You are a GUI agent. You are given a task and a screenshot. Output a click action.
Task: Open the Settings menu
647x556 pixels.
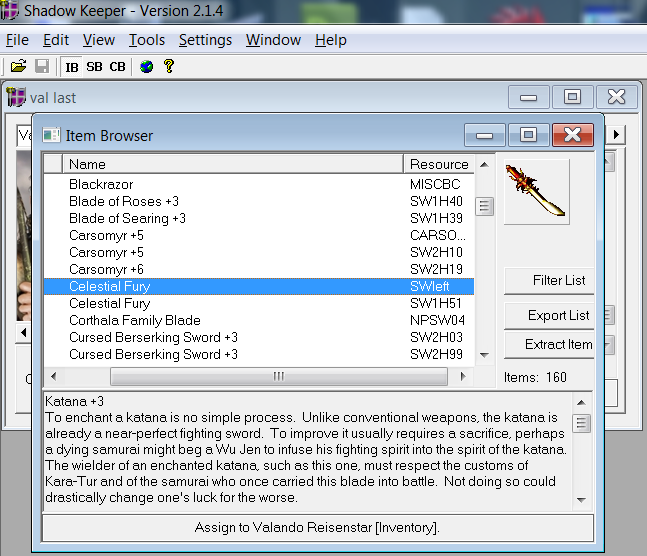(x=205, y=40)
